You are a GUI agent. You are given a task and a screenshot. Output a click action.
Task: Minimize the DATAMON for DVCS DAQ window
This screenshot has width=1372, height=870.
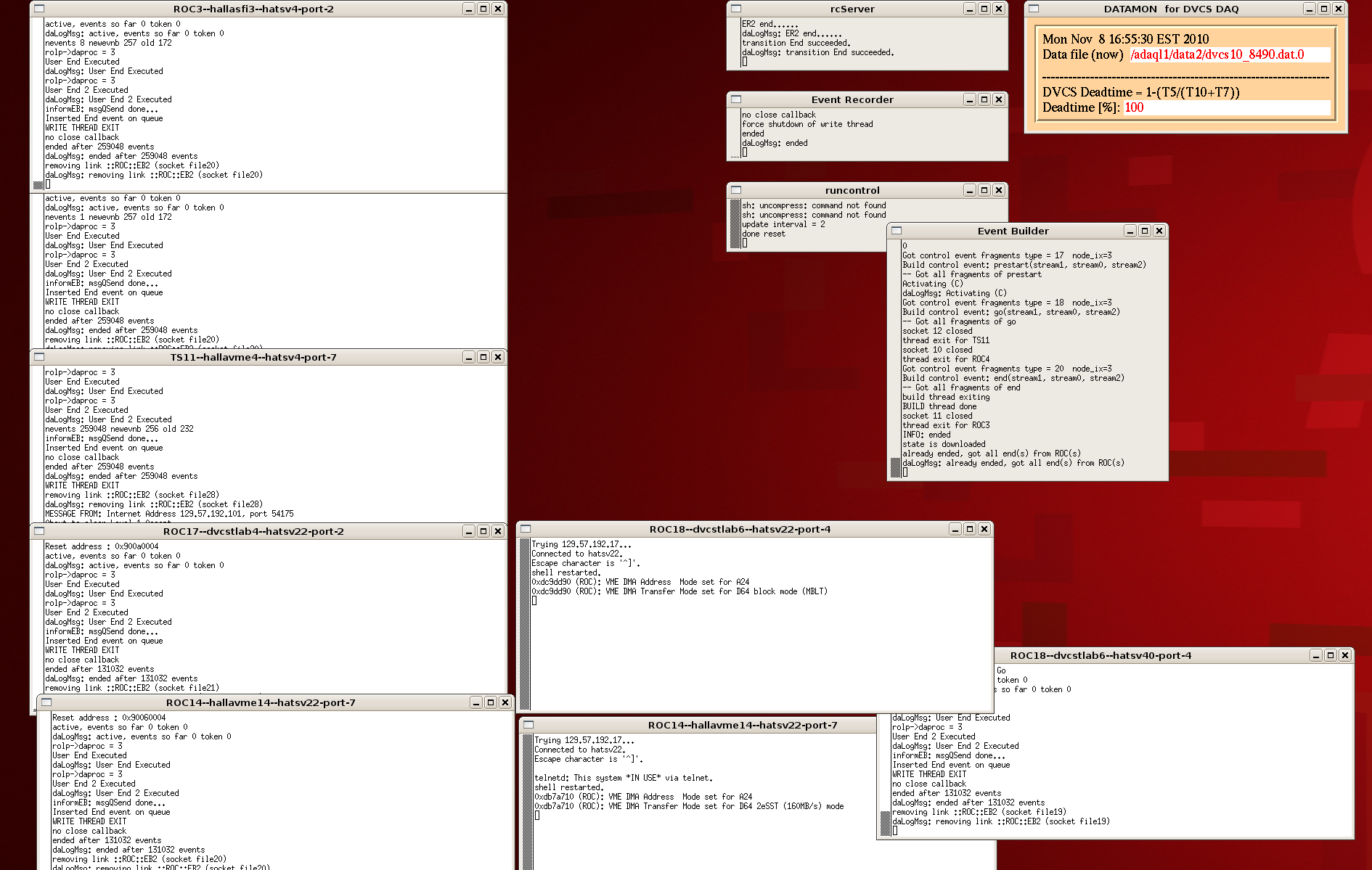tap(1310, 9)
